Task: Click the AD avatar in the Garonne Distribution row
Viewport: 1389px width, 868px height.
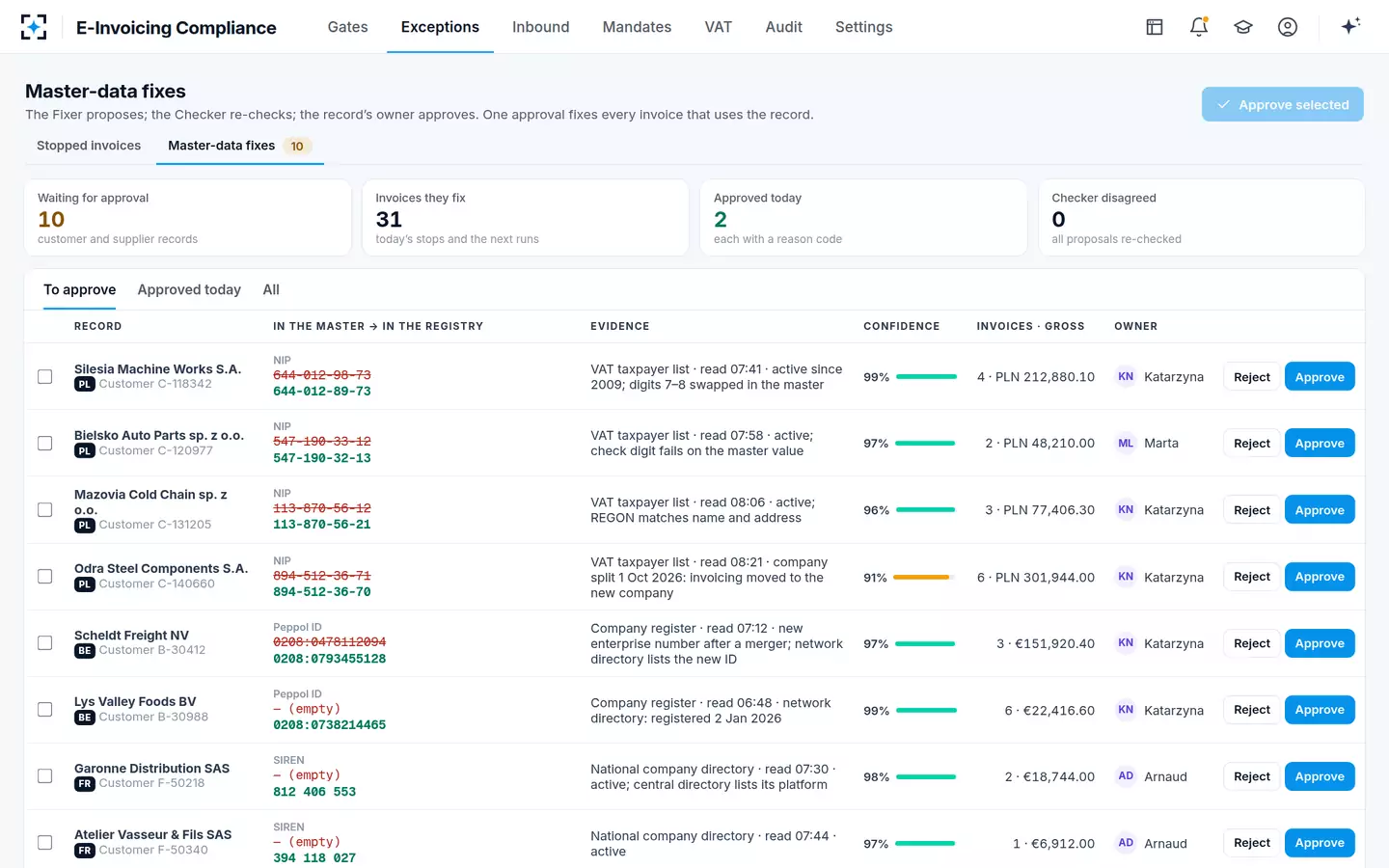Action: (1126, 776)
